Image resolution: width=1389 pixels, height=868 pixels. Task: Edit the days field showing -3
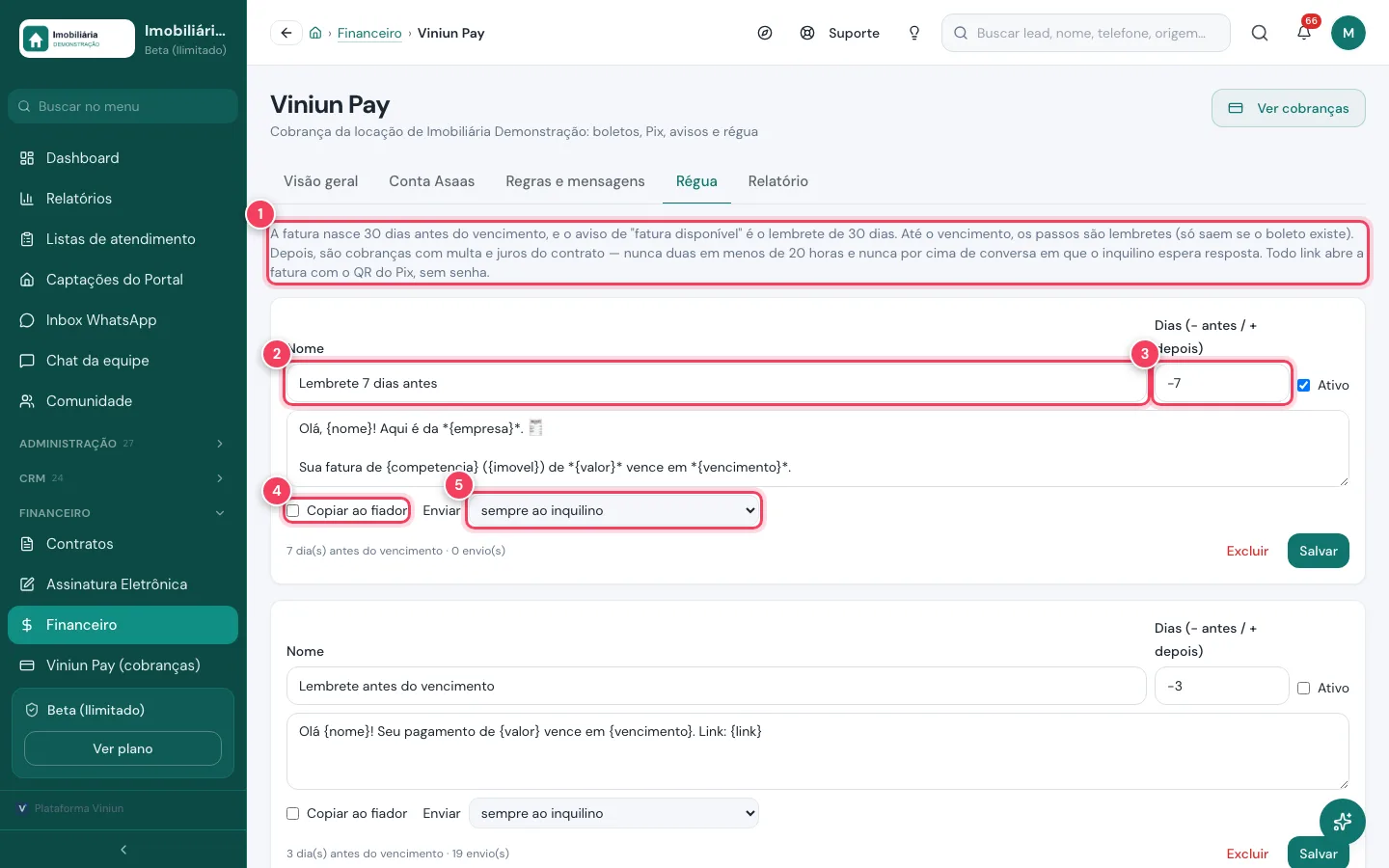[1222, 686]
